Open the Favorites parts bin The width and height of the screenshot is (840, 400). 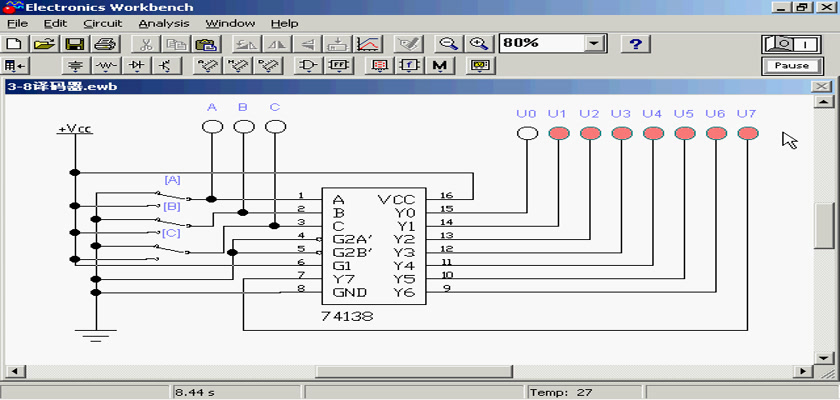pyautogui.click(x=15, y=66)
